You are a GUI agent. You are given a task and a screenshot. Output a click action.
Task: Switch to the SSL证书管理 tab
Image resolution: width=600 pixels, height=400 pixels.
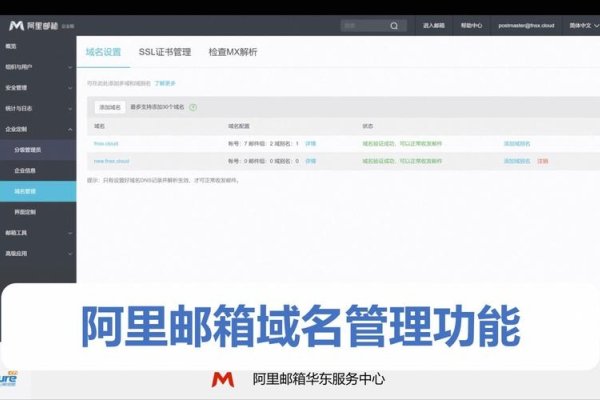[165, 52]
